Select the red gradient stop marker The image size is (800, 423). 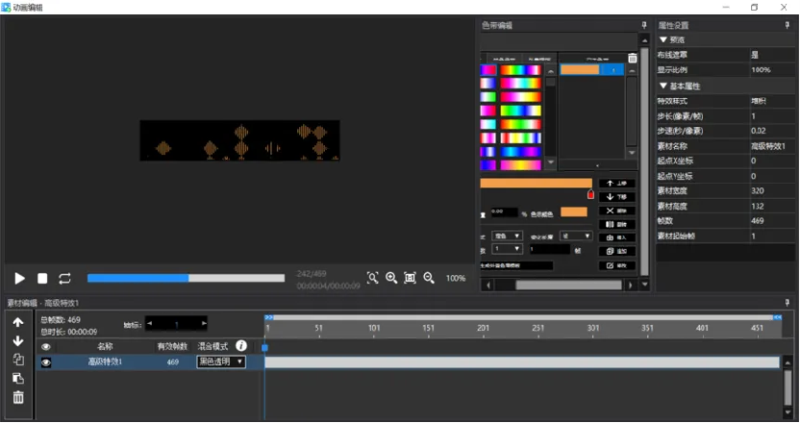pos(590,194)
